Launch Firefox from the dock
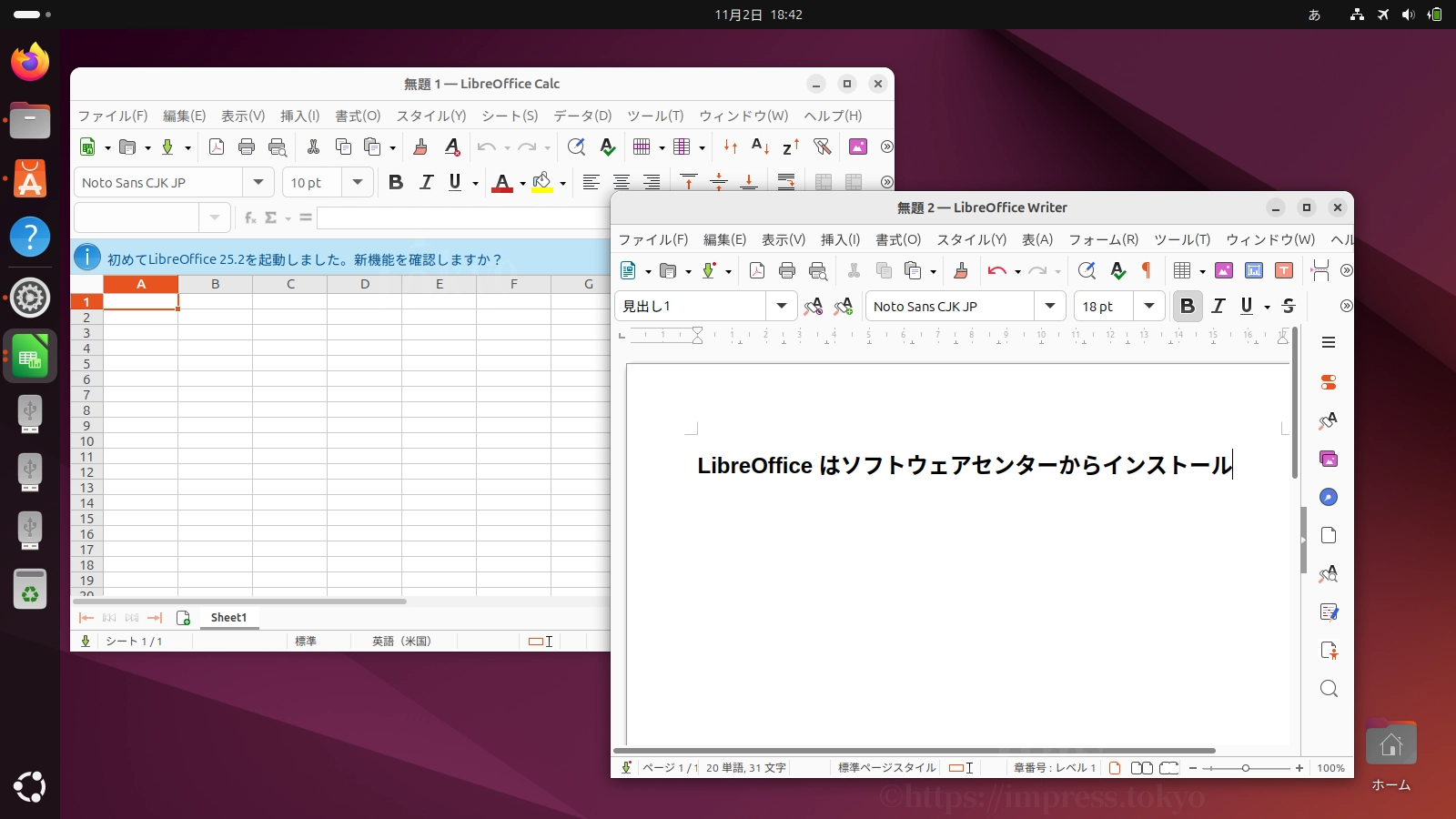The width and height of the screenshot is (1456, 819). click(x=30, y=62)
